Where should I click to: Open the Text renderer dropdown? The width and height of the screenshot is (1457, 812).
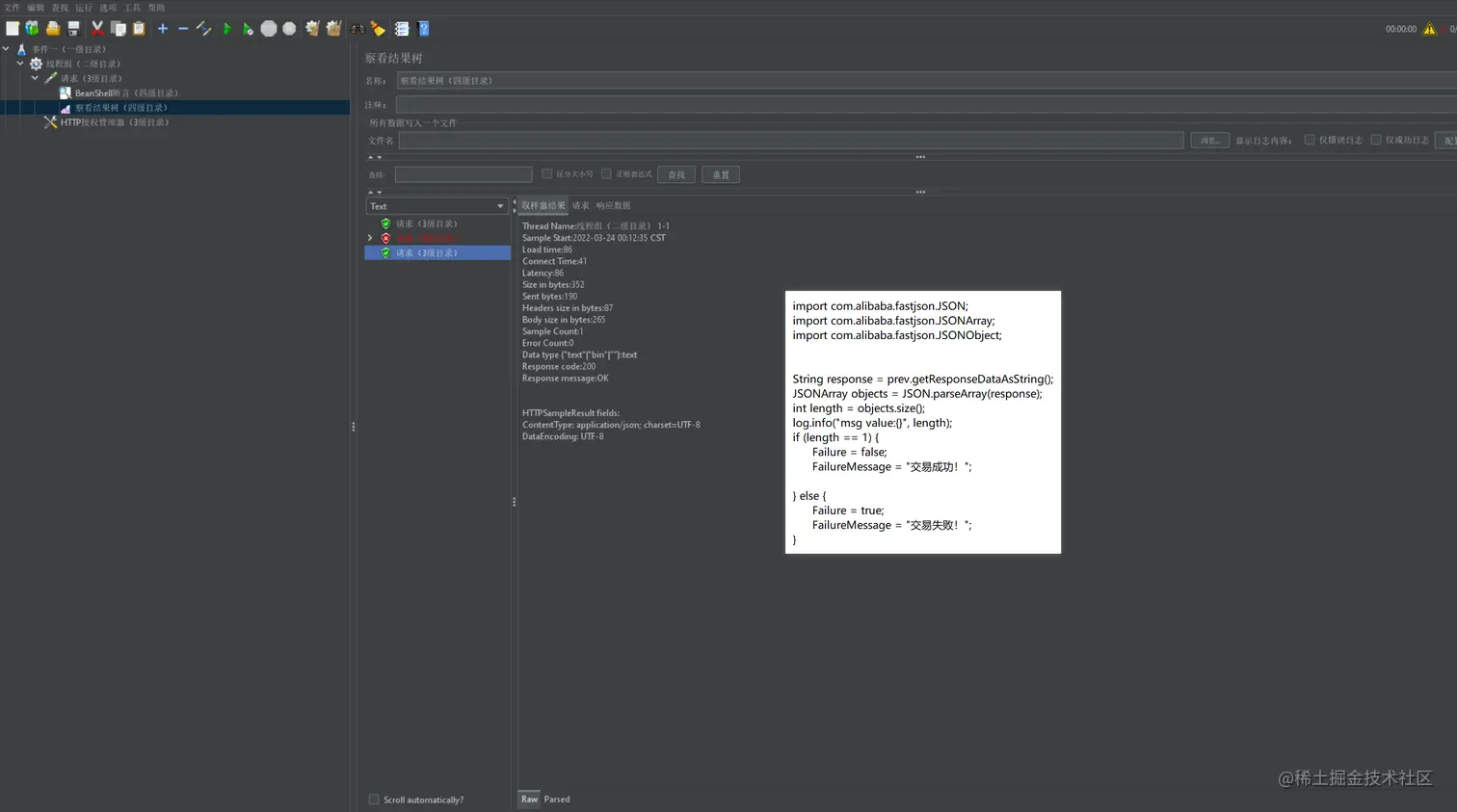click(437, 206)
